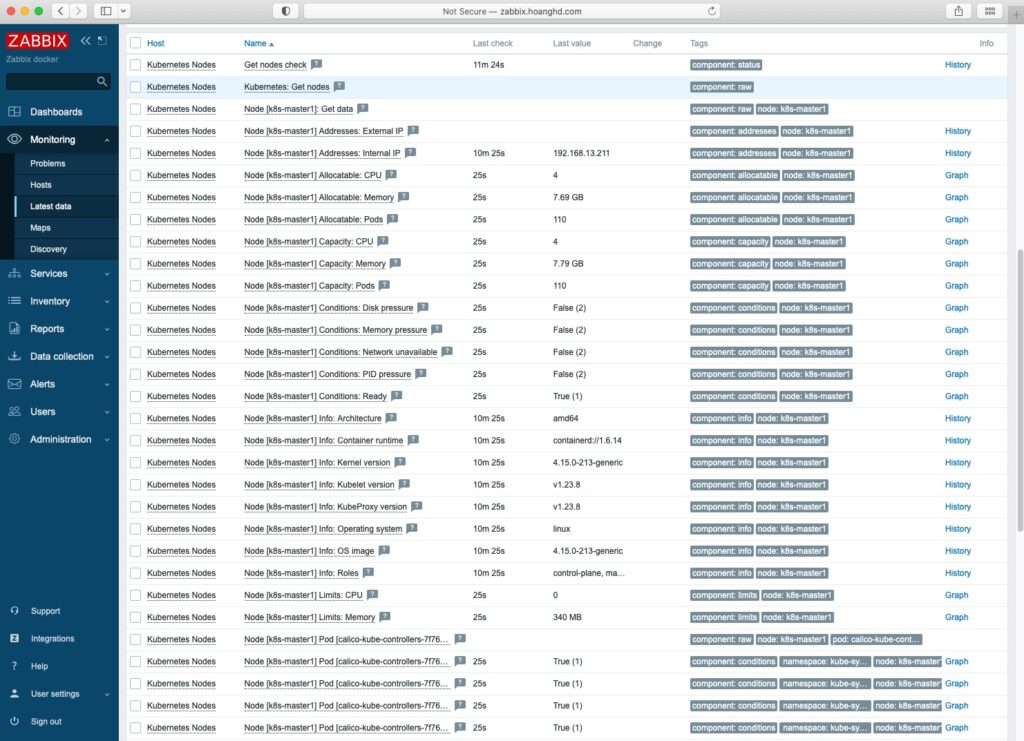Check the Conditions: PID pressure row checkbox

tap(135, 374)
